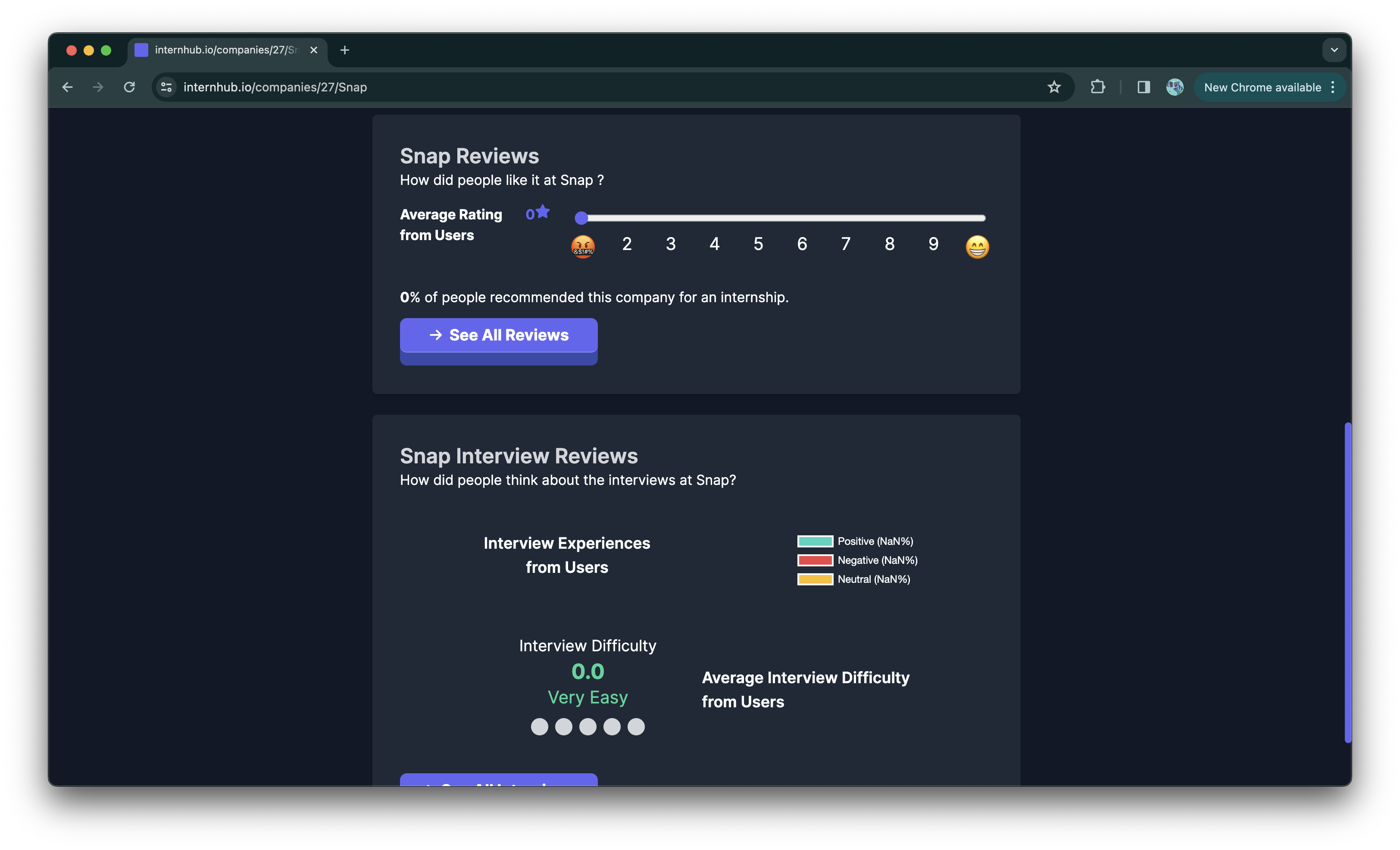The width and height of the screenshot is (1400, 850).
Task: Open the Extensions puzzle icon
Action: point(1098,87)
